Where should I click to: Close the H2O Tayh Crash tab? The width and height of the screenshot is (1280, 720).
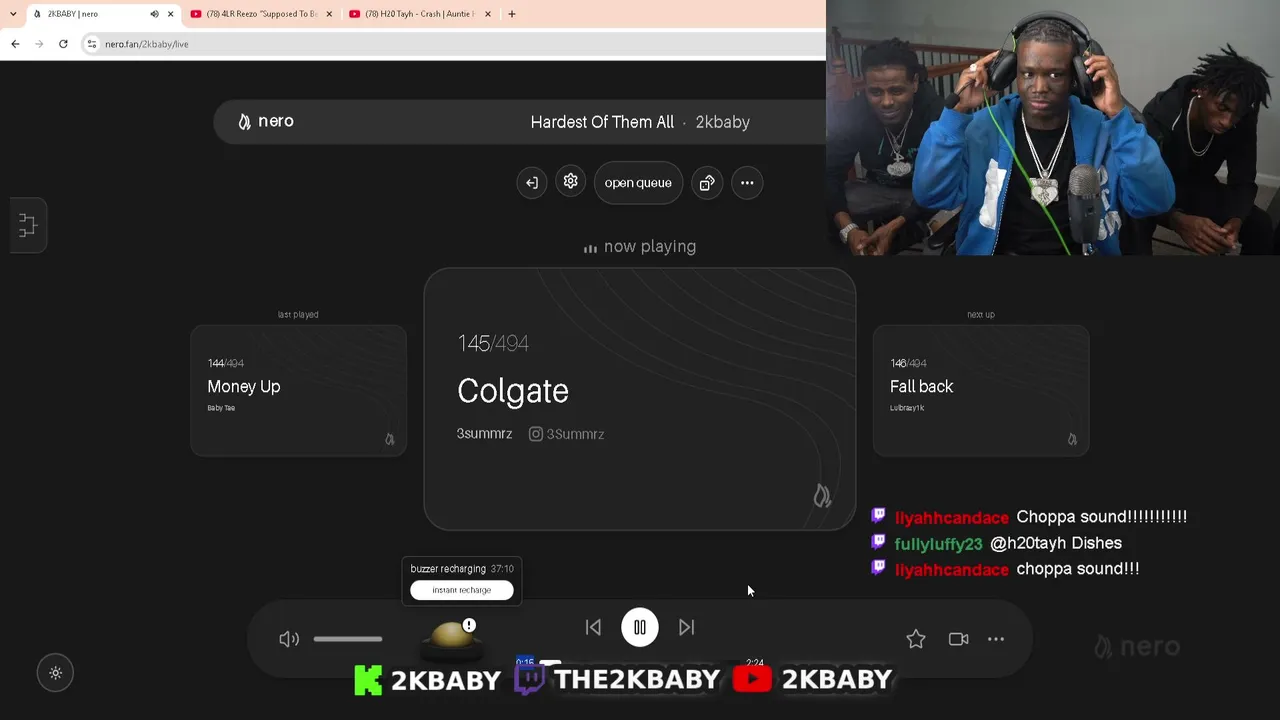(488, 14)
